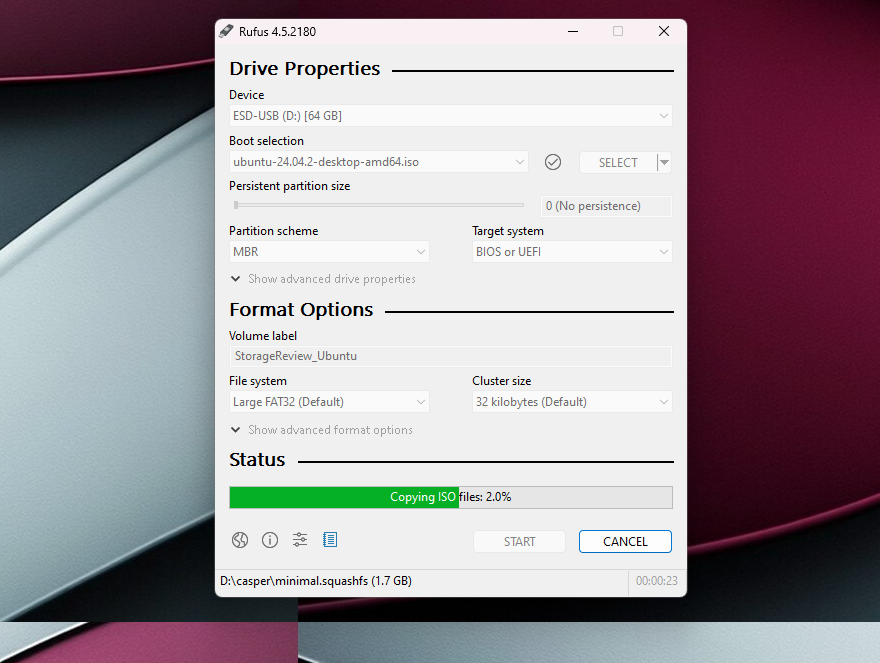This screenshot has width=880, height=663.
Task: Click the Cluster size label
Action: click(502, 381)
